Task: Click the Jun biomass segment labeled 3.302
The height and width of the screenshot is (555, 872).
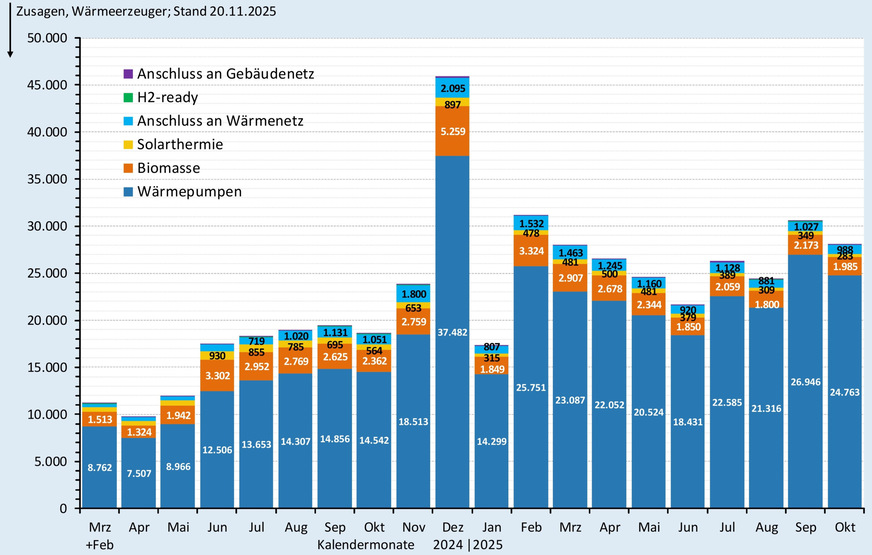Action: point(217,376)
